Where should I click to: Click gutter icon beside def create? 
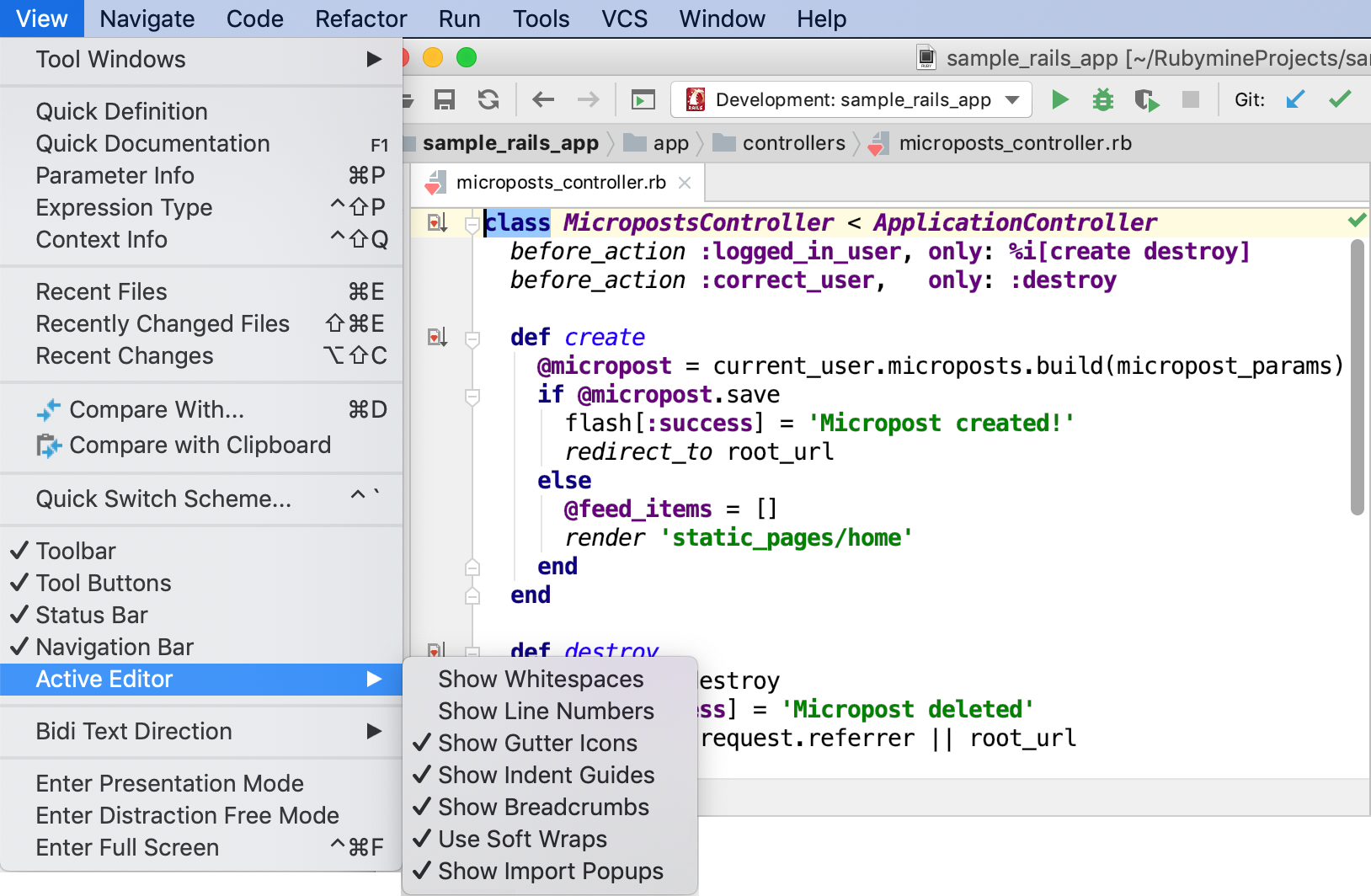click(x=437, y=337)
